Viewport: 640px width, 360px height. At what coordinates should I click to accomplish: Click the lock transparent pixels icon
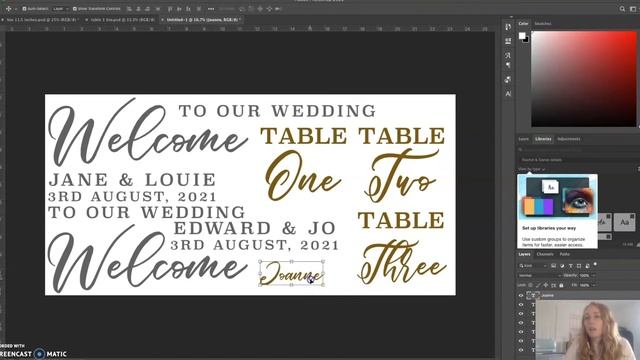coord(531,285)
